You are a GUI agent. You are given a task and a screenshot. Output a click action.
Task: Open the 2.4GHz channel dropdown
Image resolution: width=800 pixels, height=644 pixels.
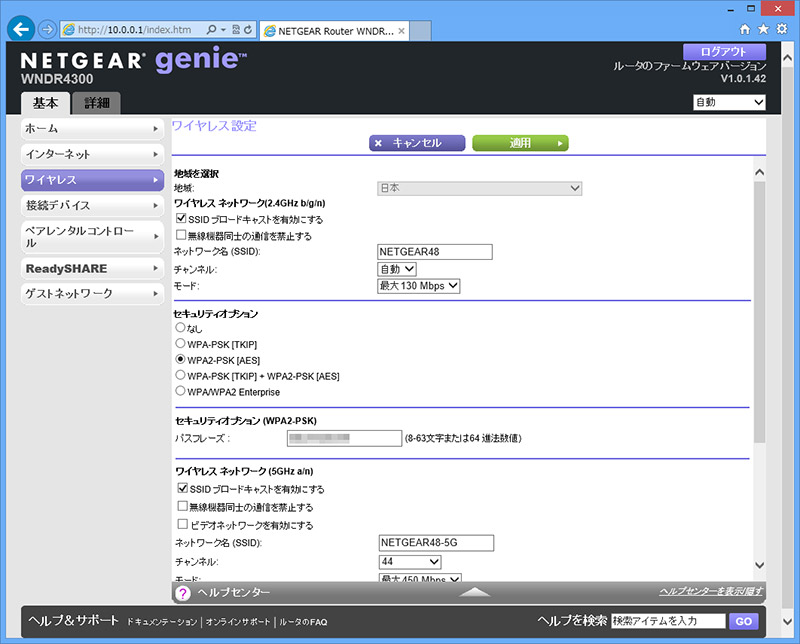396,269
